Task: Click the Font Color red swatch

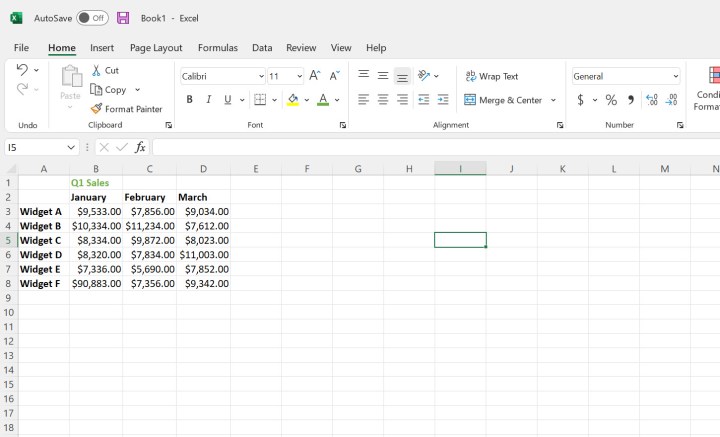Action: (322, 100)
